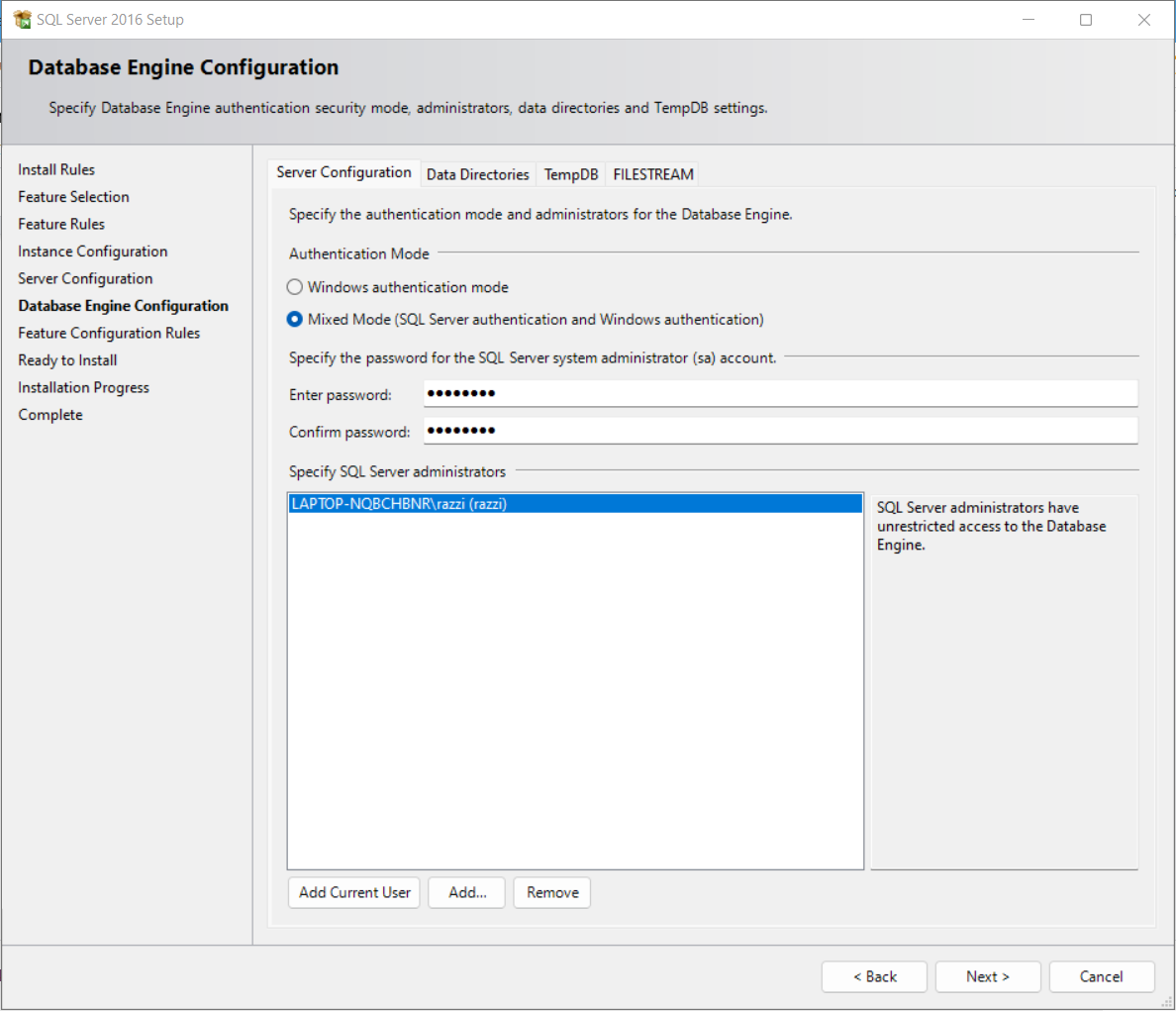Viewport: 1176px width, 1011px height.
Task: Open the TempDB tab
Action: coord(571,174)
